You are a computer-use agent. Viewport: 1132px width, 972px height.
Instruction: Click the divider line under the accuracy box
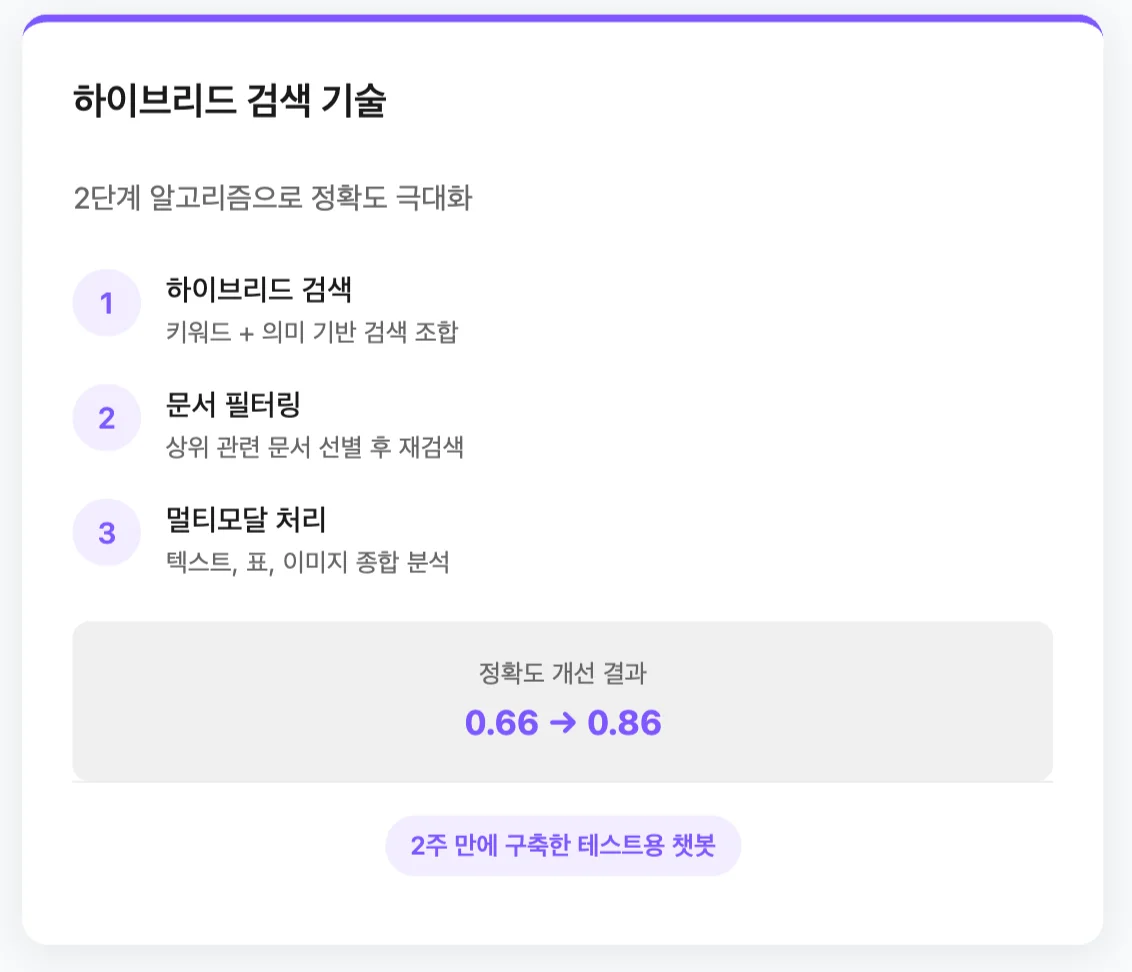coord(563,782)
